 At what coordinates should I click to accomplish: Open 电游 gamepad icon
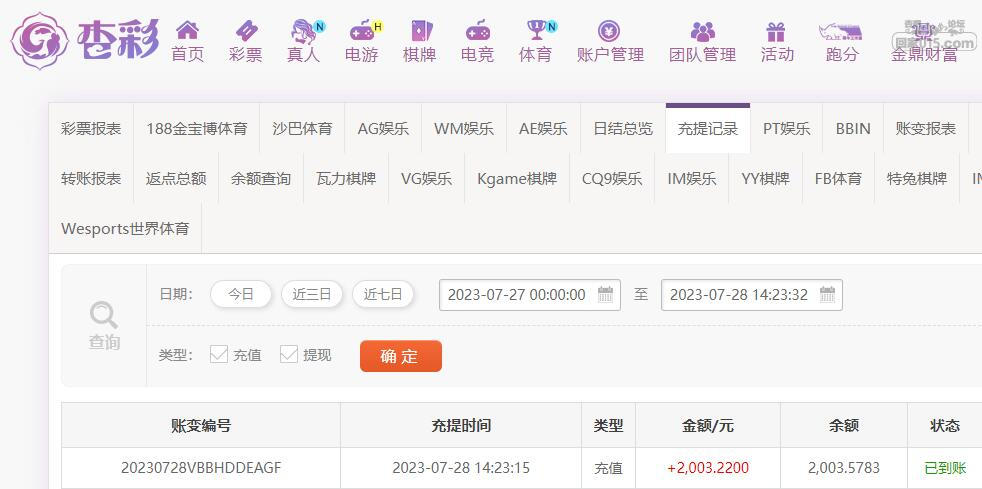pos(364,30)
